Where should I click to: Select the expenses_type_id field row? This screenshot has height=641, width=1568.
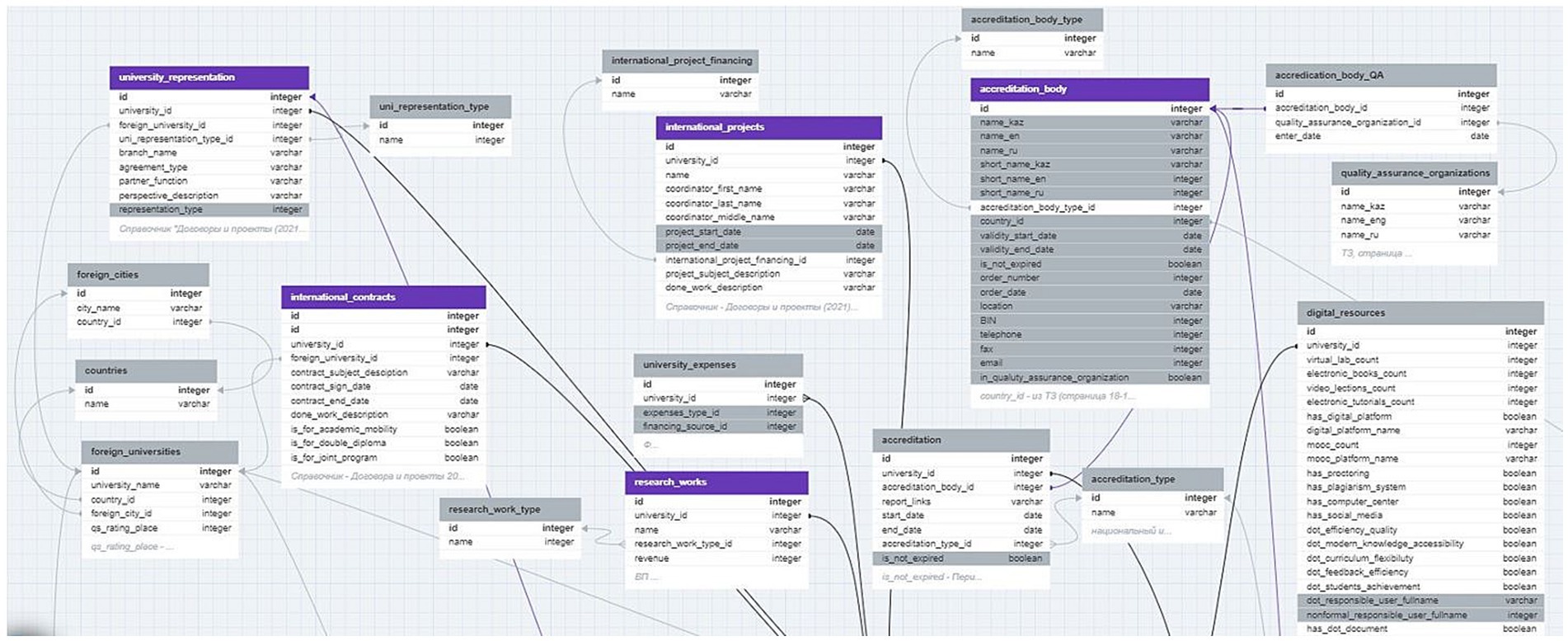[718, 413]
